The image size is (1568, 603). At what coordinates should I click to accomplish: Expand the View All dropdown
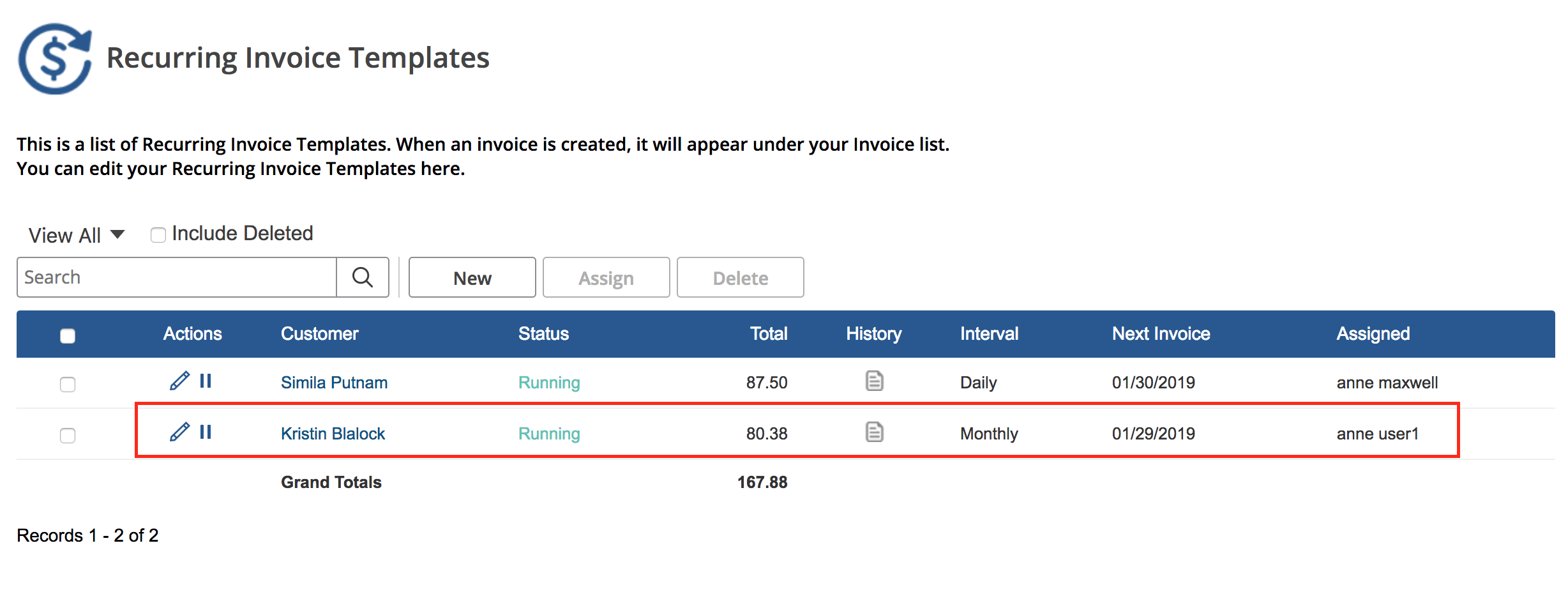[x=77, y=235]
